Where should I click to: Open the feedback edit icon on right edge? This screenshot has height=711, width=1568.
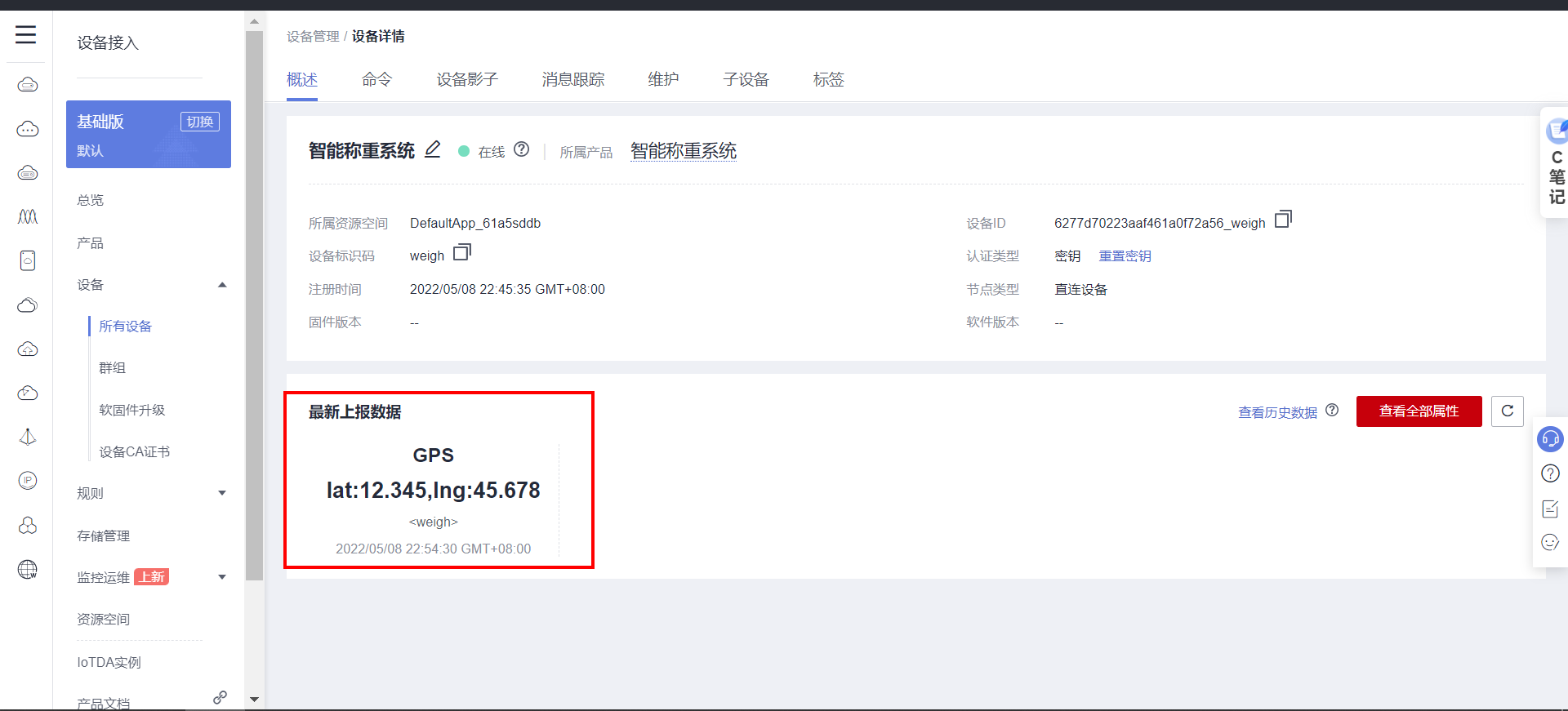1550,509
